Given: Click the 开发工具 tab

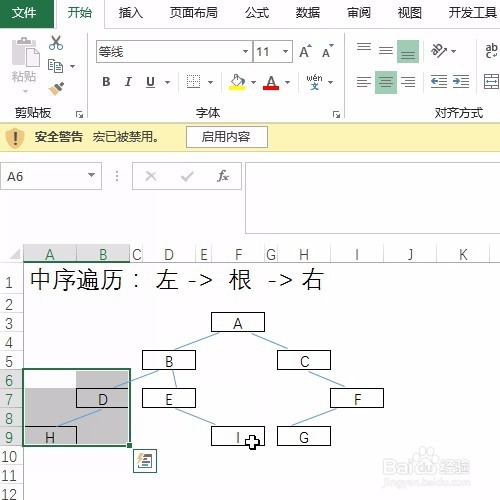Looking at the screenshot, I should (473, 13).
